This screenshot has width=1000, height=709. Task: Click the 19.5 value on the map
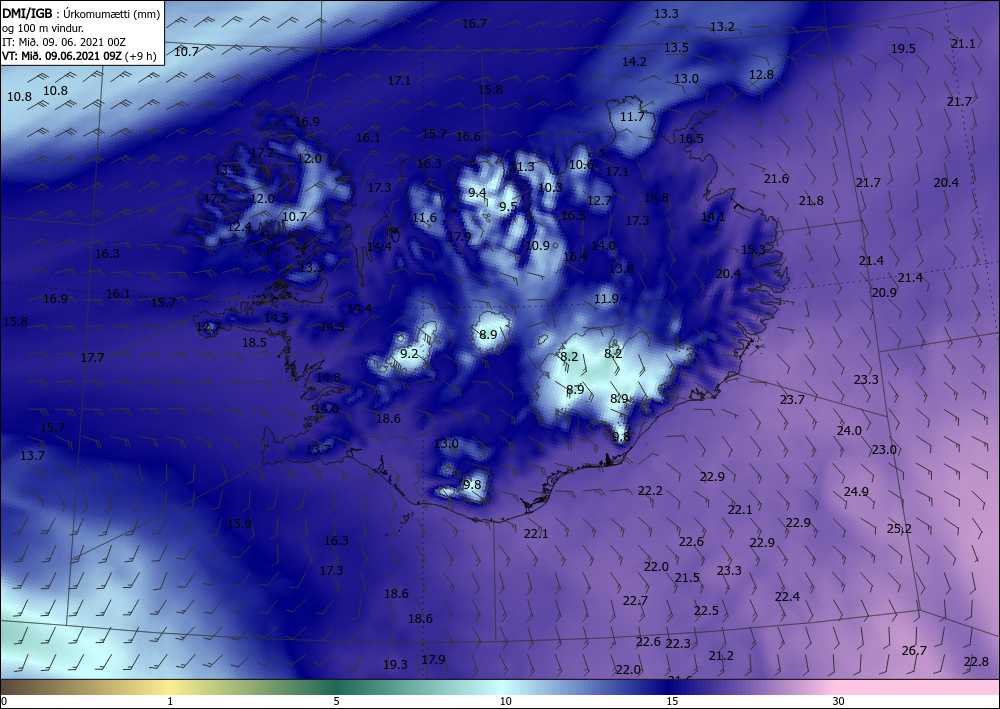(903, 48)
